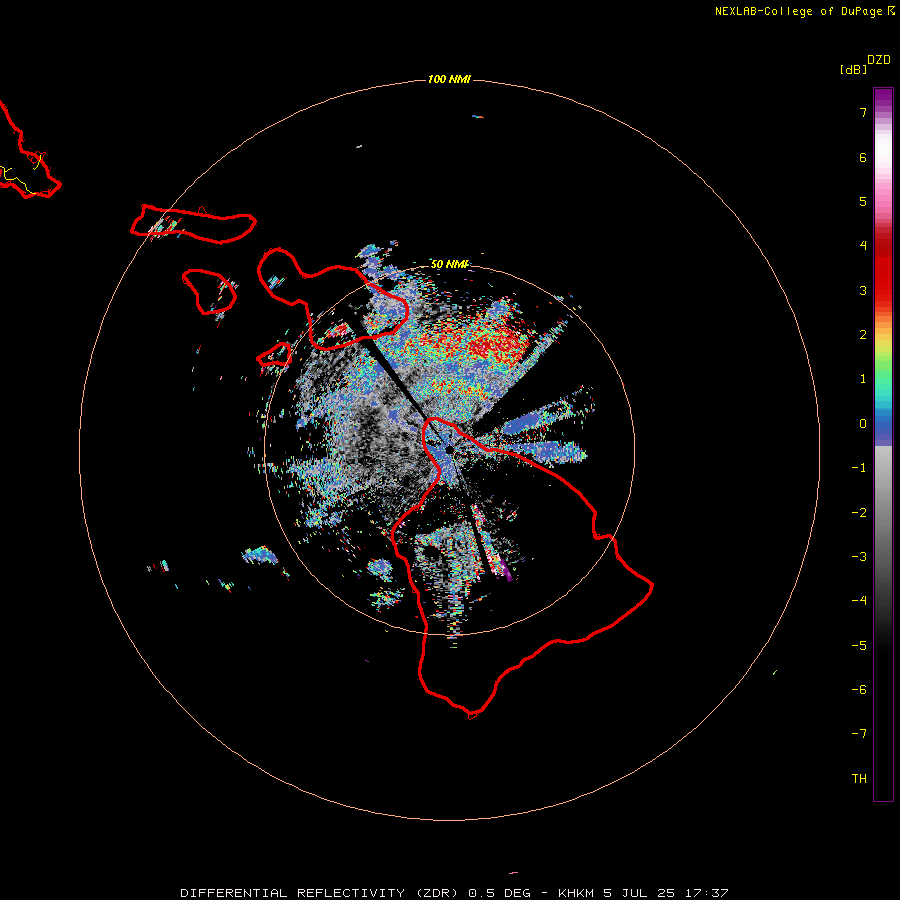Viewport: 900px width, 900px height.
Task: Click the -7 dB tick label
Action: (859, 734)
